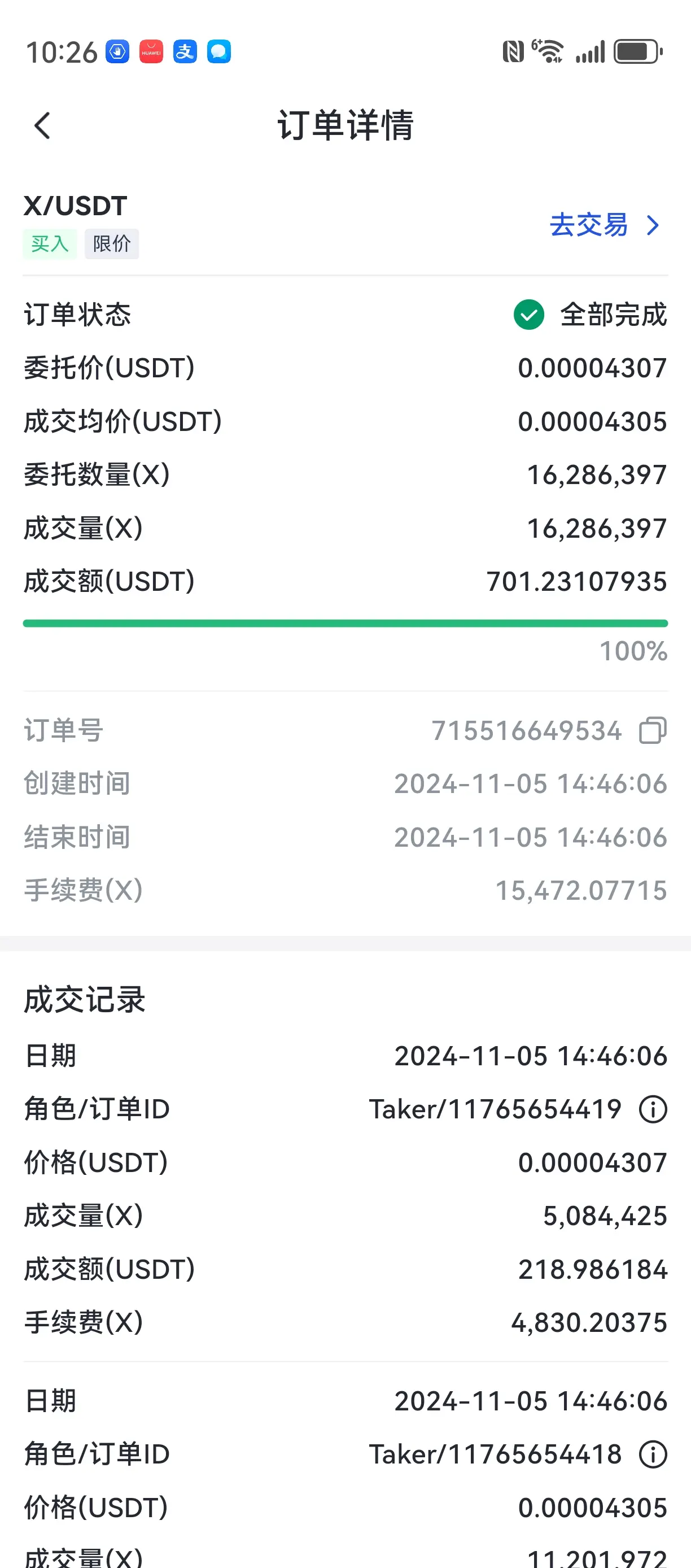Open info icon for Taker/11765654418
691x1568 pixels.
[653, 1454]
